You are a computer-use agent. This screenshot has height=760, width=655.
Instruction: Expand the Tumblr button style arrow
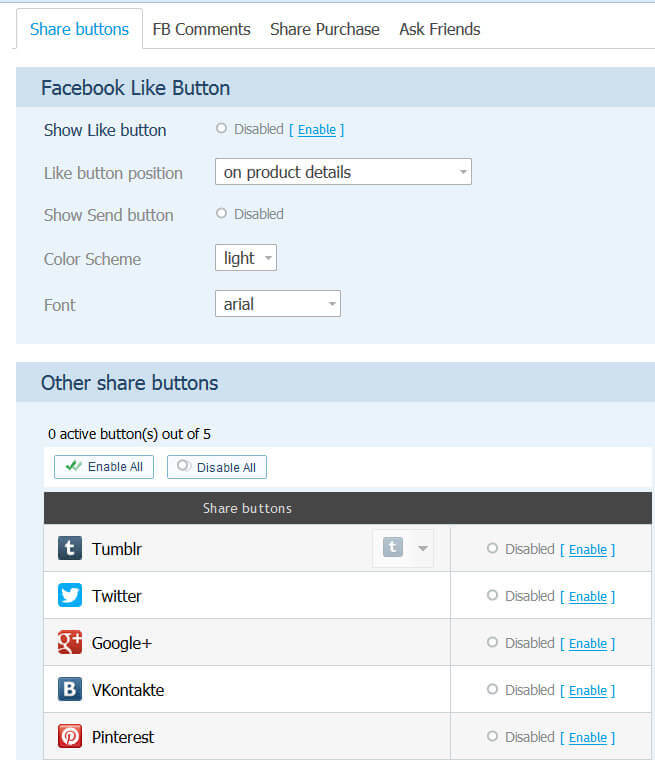pos(423,549)
